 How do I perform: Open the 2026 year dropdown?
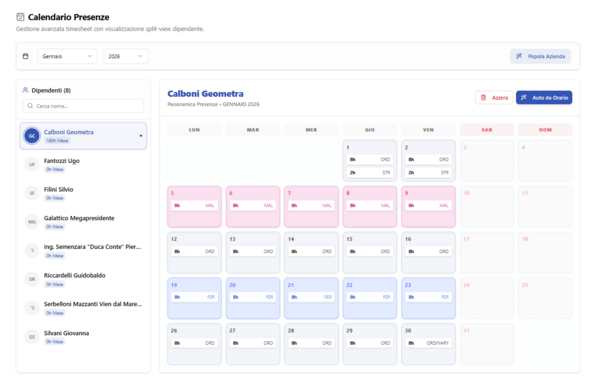point(126,56)
